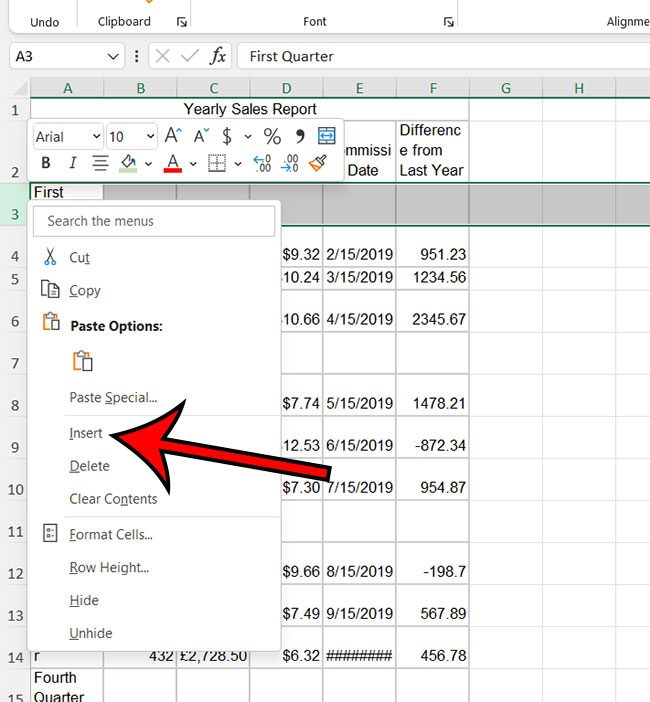Image resolution: width=650 pixels, height=702 pixels.
Task: Apply percent style format
Action: (272, 136)
